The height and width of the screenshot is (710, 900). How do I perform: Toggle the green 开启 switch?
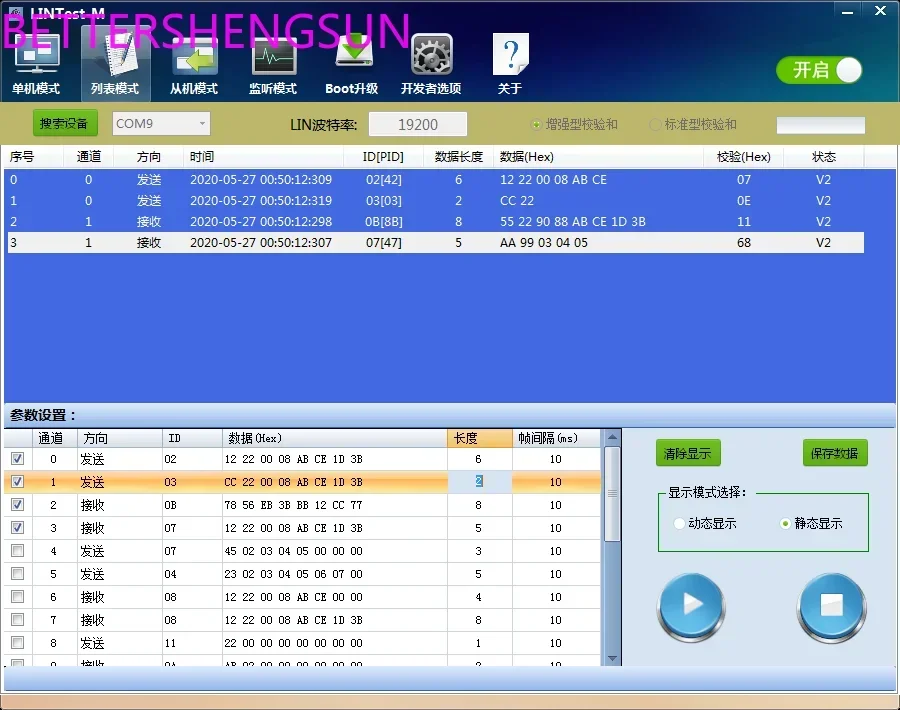pos(819,71)
